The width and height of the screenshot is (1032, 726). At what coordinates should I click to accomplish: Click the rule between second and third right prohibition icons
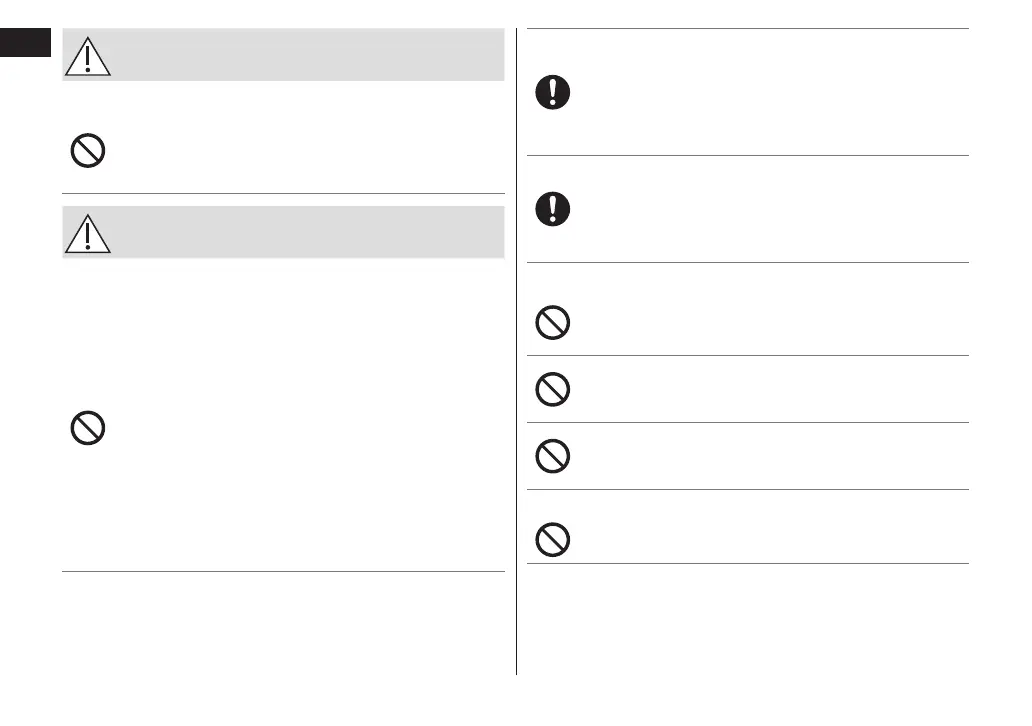tap(747, 422)
